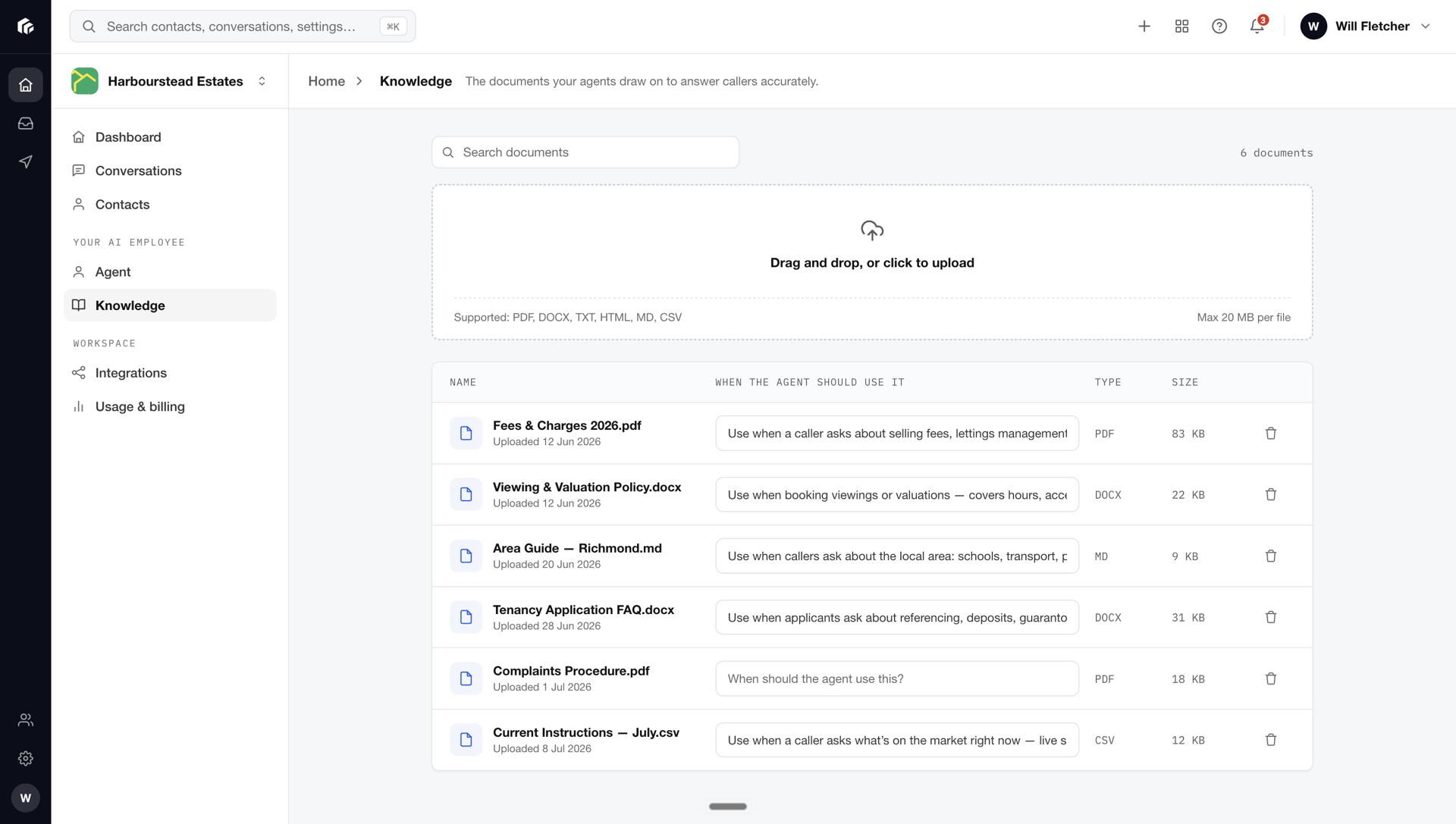Open Integrations in the sidebar
1456x824 pixels.
click(x=170, y=373)
